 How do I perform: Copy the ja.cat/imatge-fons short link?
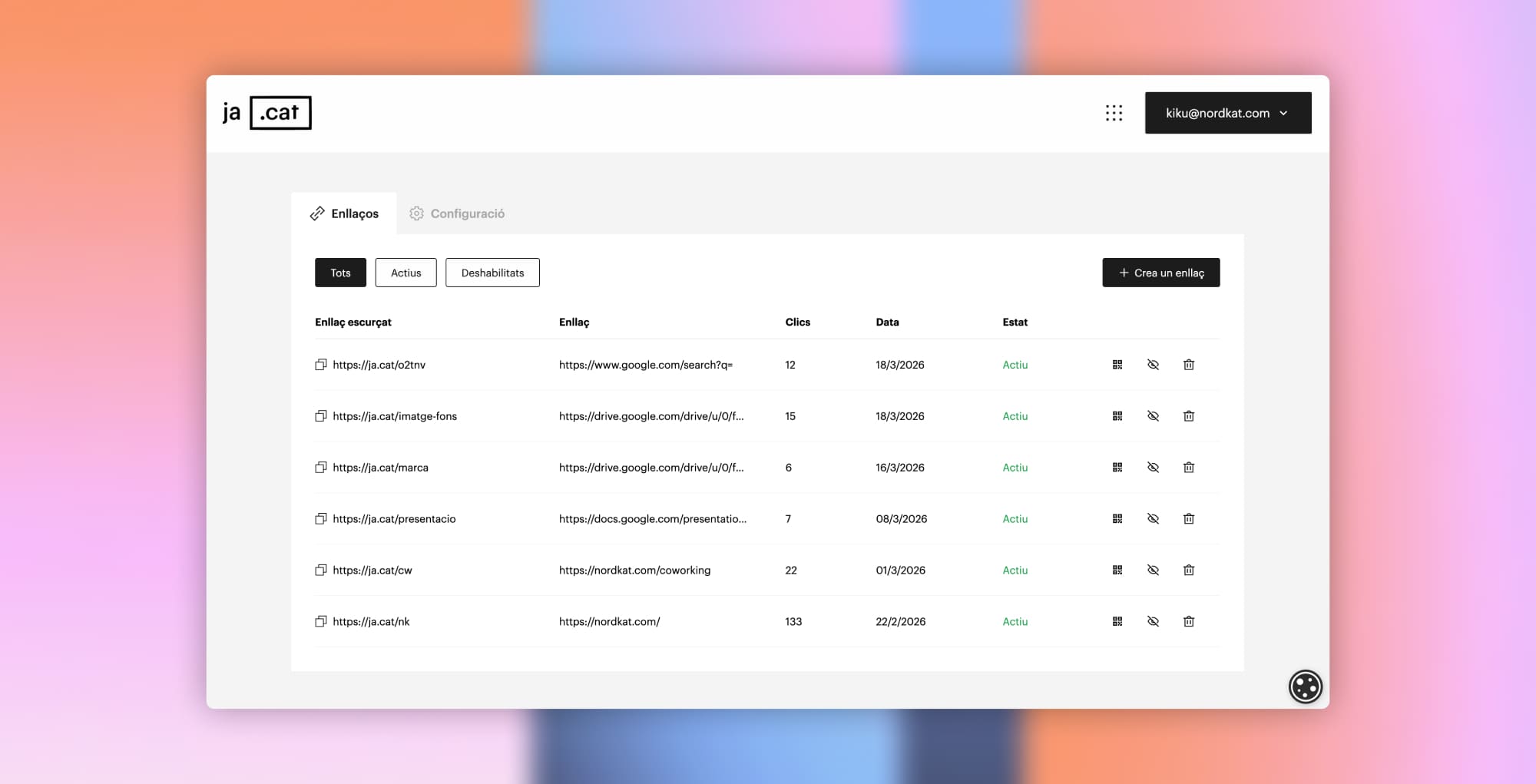pyautogui.click(x=321, y=416)
